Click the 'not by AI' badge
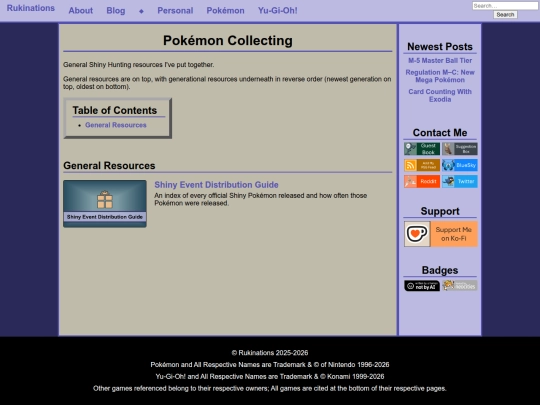Image resolution: width=540 pixels, height=405 pixels. 422,285
